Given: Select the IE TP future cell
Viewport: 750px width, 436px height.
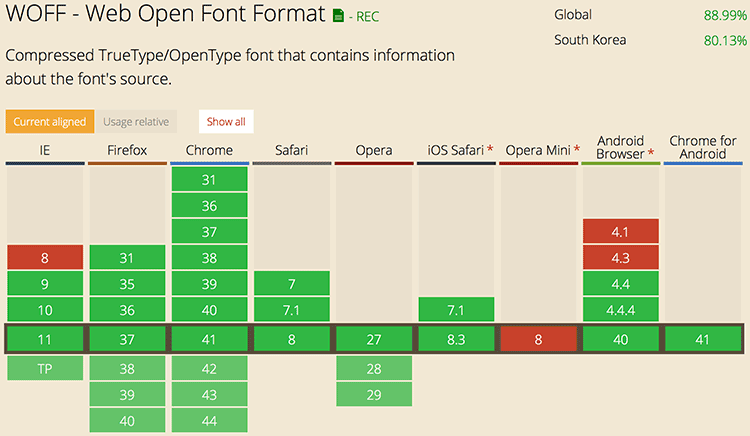Looking at the screenshot, I should coord(45,368).
